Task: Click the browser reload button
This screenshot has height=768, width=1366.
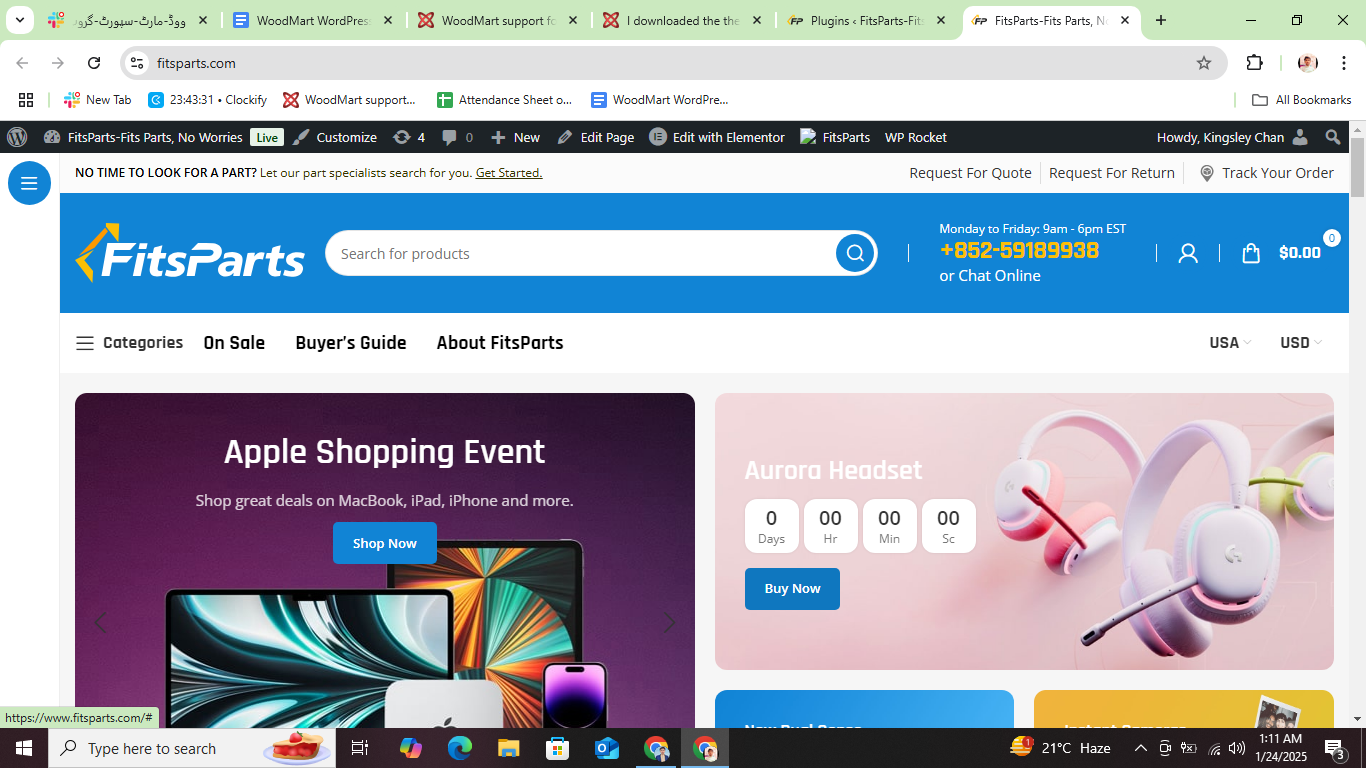Action: point(94,63)
